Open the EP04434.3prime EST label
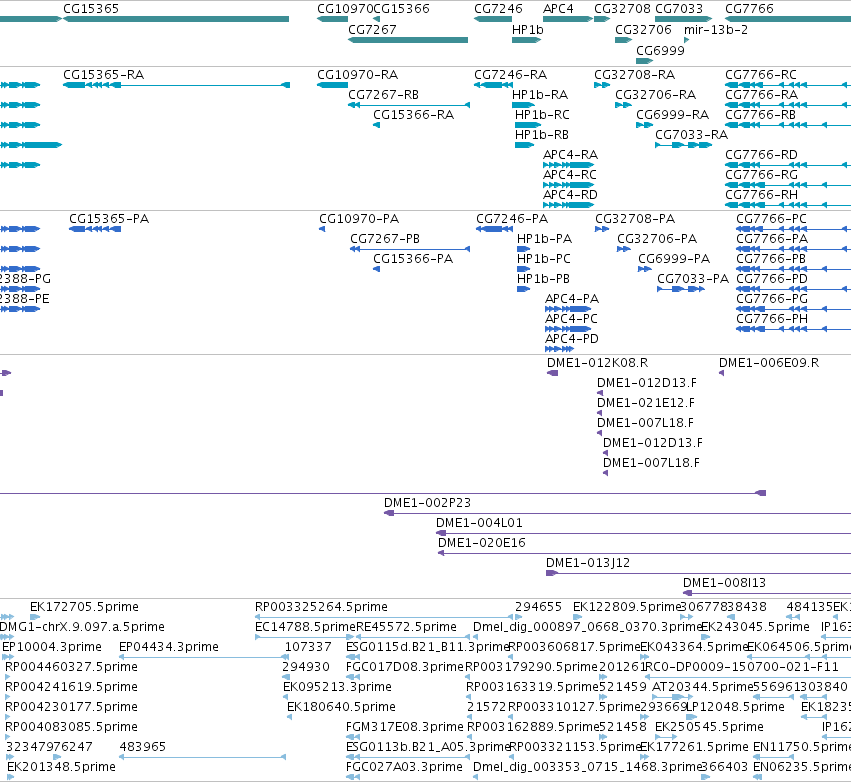 click(169, 647)
